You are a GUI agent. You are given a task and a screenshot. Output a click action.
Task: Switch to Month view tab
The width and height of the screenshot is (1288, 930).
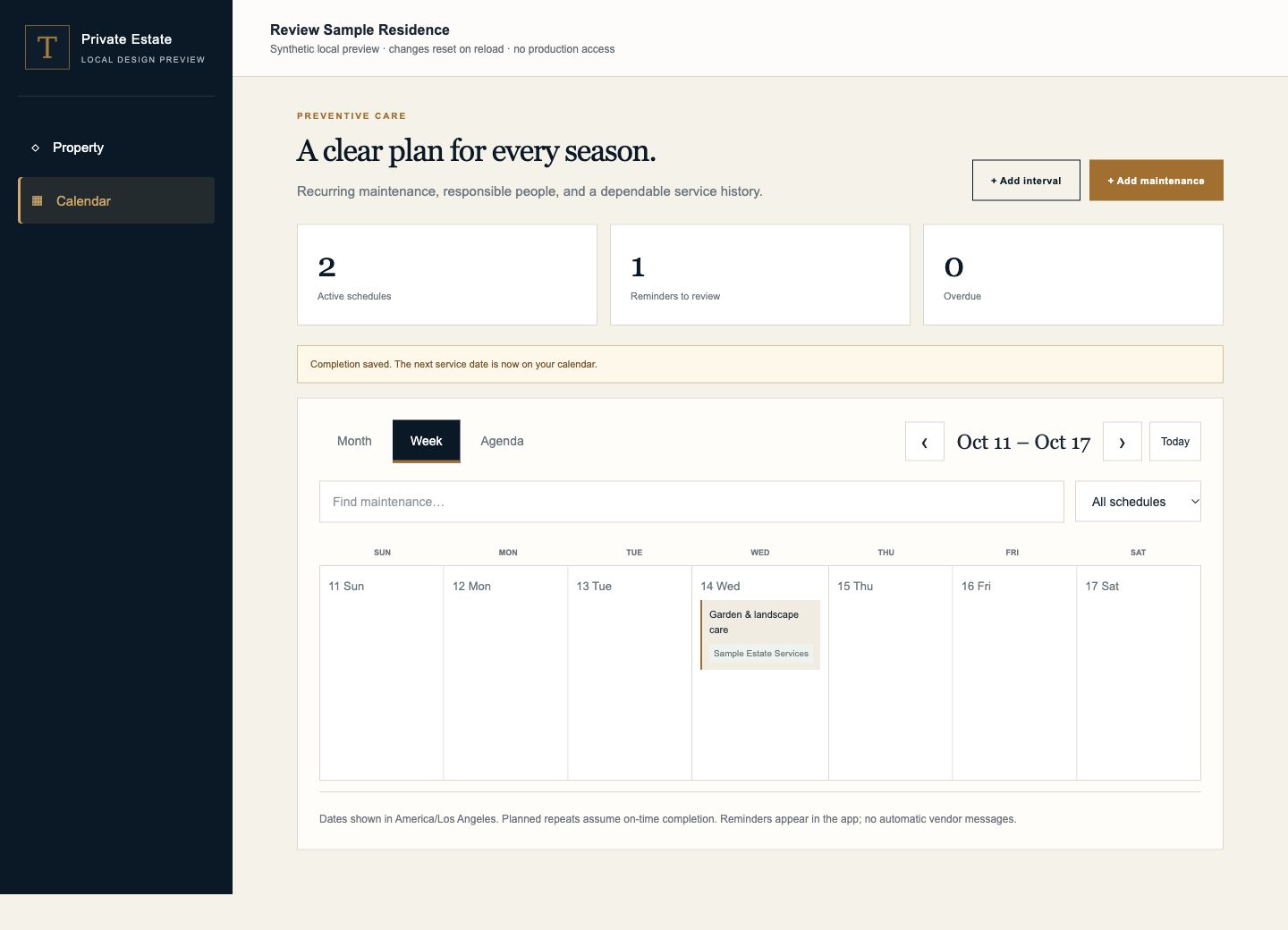354,441
